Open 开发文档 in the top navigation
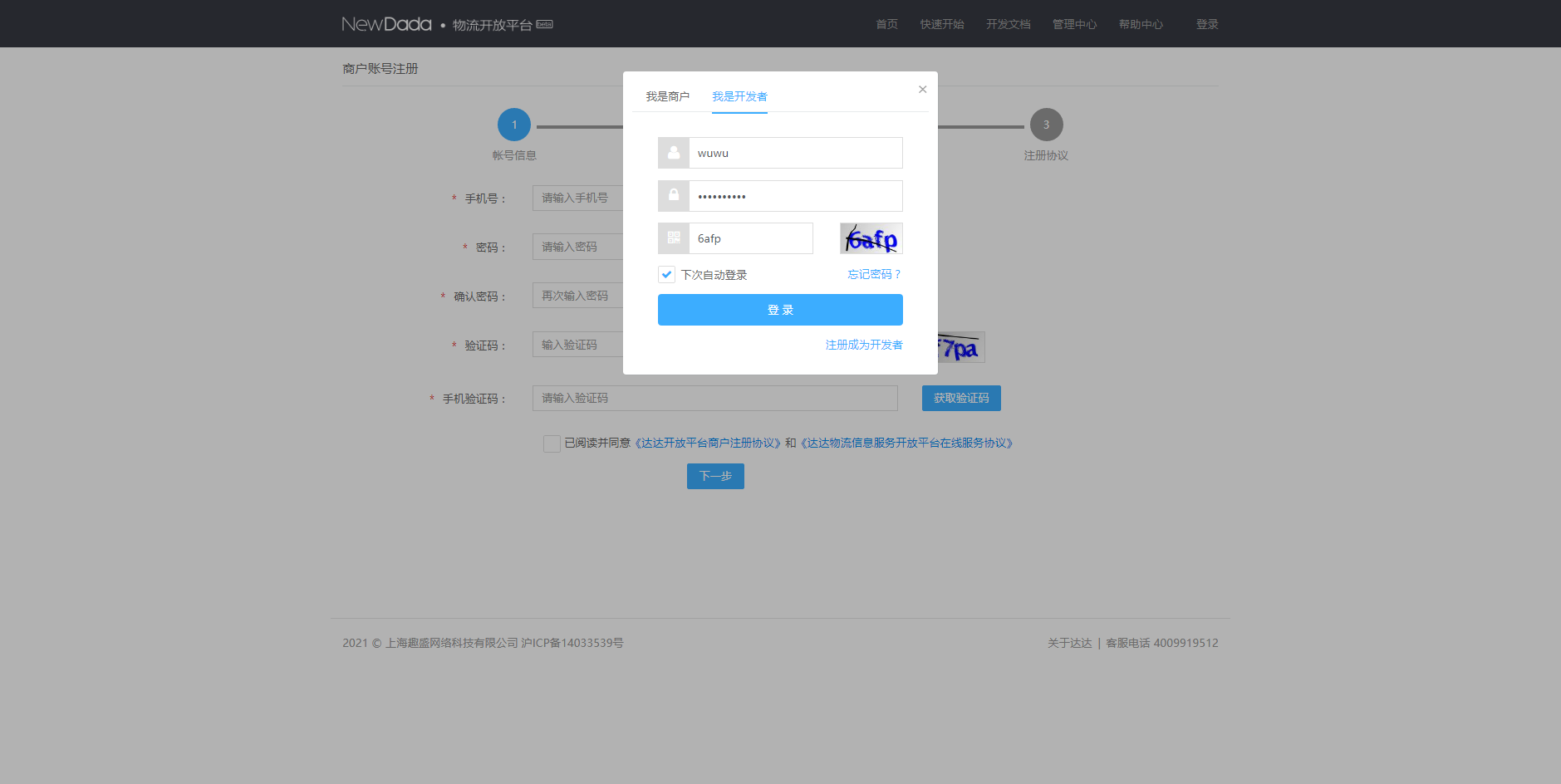Image resolution: width=1561 pixels, height=784 pixels. point(1008,24)
